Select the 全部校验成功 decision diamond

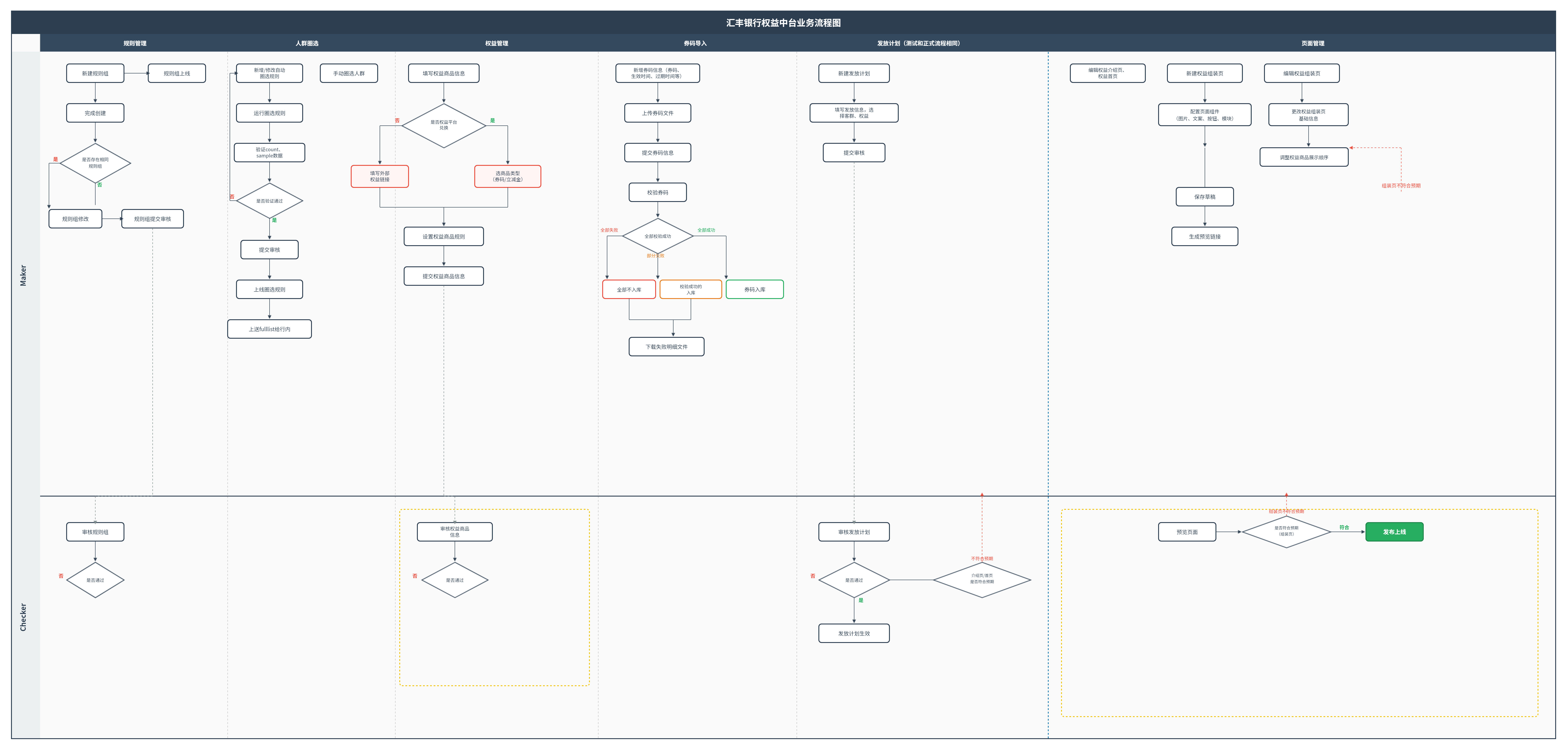point(658,236)
